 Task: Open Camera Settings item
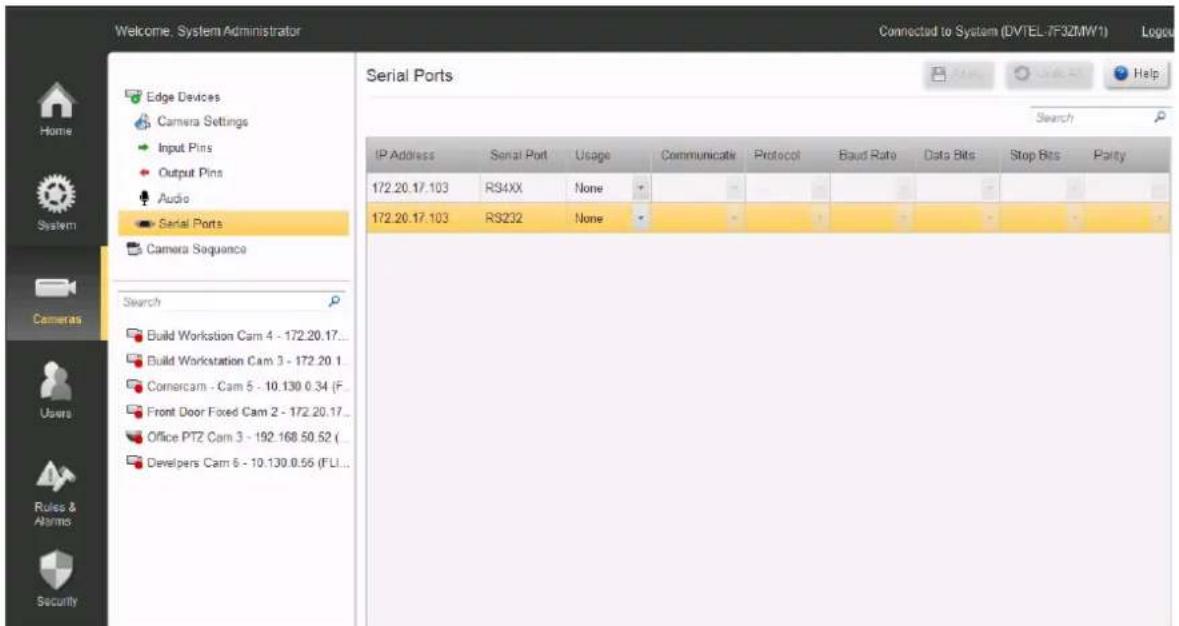[x=192, y=122]
